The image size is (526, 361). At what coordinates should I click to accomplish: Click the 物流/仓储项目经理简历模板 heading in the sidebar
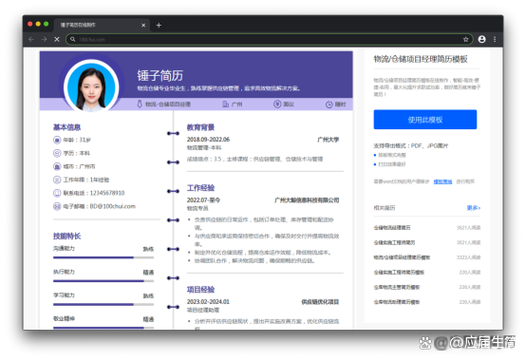click(x=420, y=59)
